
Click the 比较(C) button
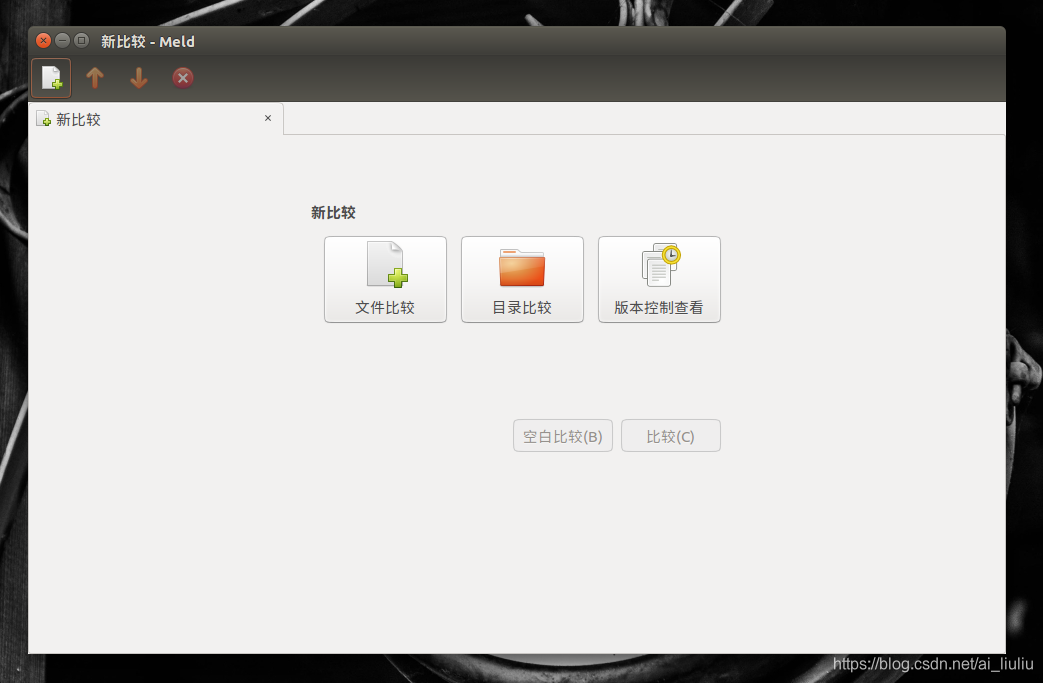(x=670, y=436)
